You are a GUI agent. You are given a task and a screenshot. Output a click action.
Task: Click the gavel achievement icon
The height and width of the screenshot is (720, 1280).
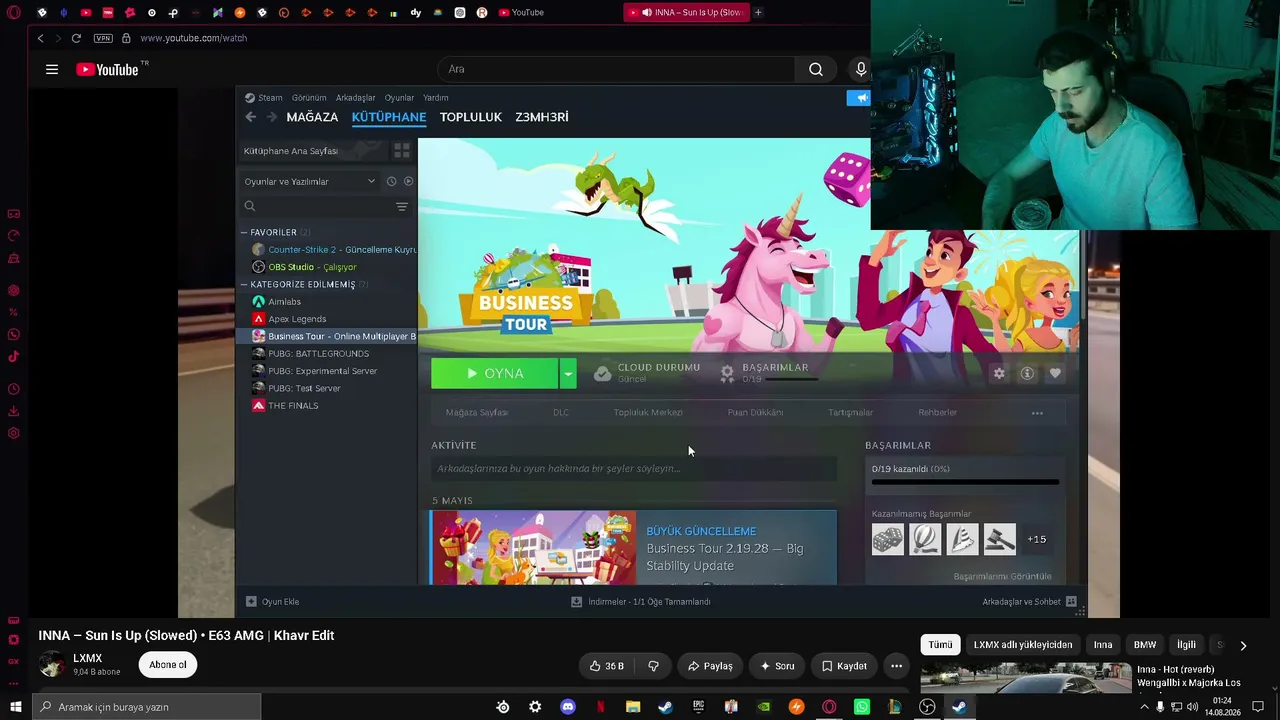click(1000, 540)
